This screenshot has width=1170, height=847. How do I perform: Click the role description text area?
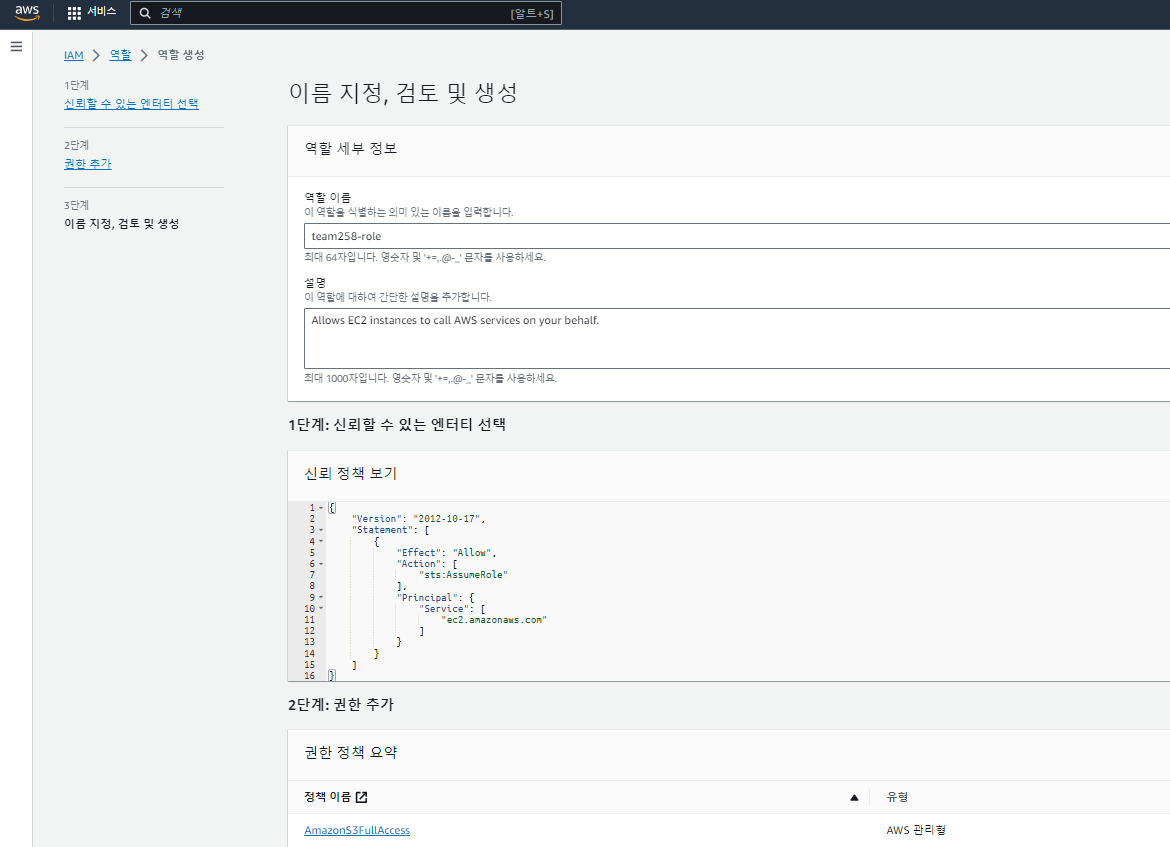click(736, 338)
